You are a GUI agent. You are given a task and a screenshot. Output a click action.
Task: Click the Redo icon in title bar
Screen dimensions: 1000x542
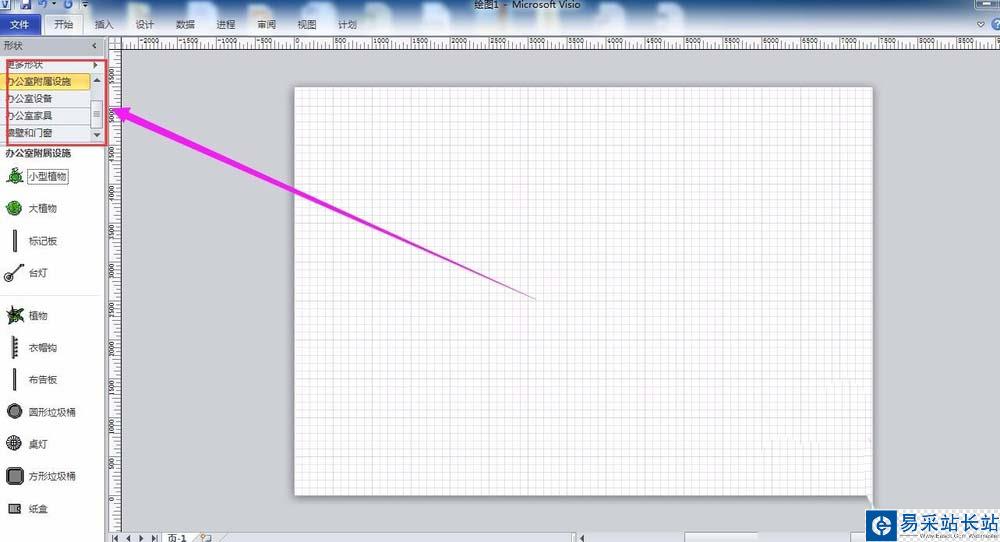[68, 4]
